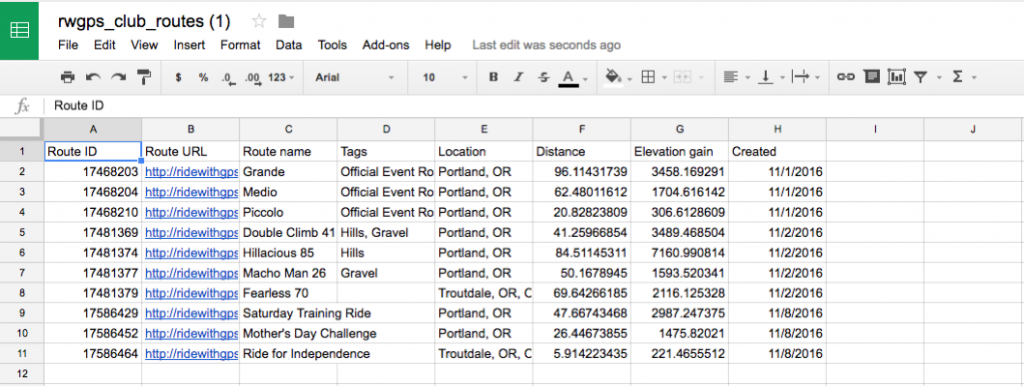This screenshot has height=386, width=1024.
Task: Format as percent
Action: (204, 77)
